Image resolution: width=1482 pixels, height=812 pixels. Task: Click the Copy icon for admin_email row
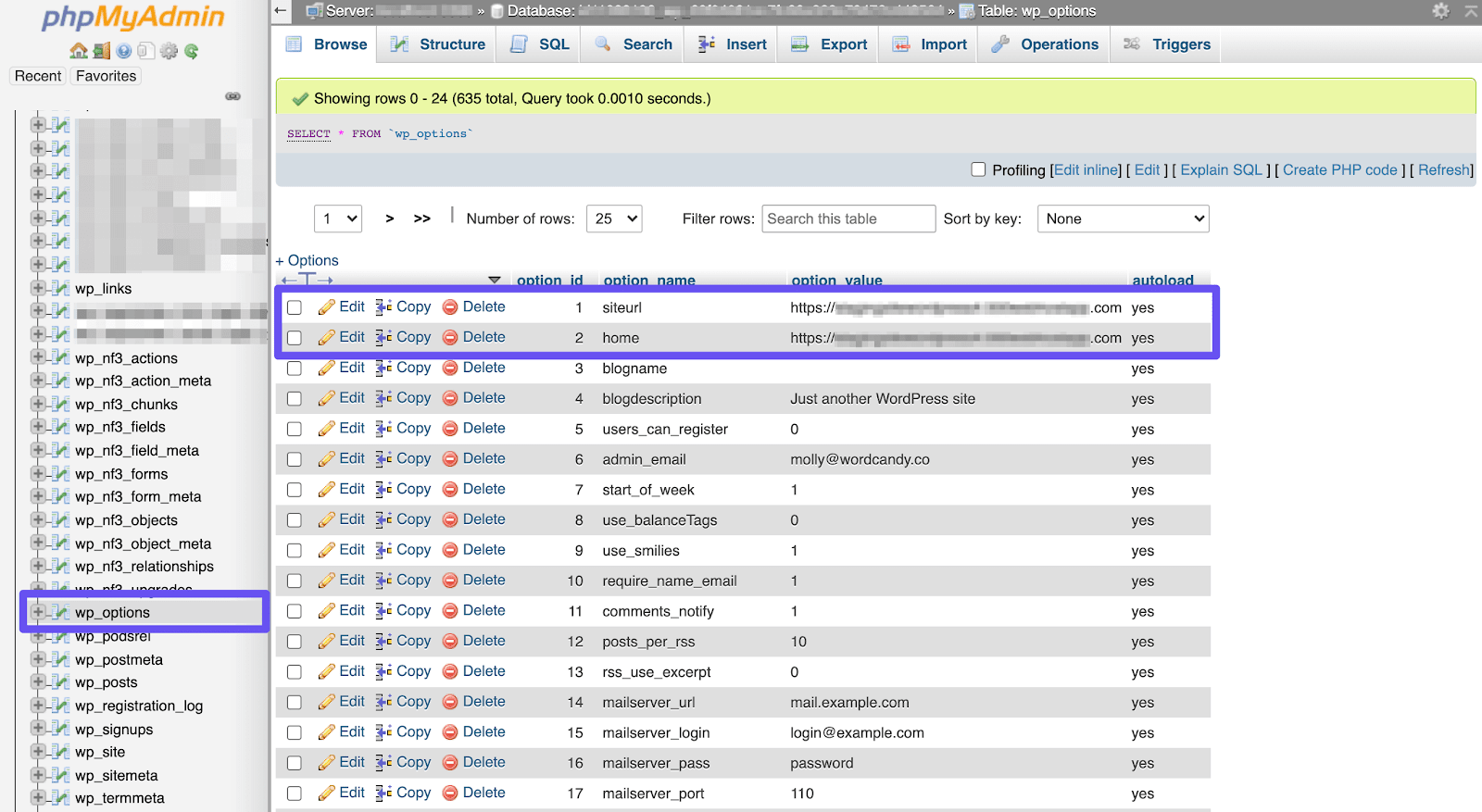click(x=383, y=459)
